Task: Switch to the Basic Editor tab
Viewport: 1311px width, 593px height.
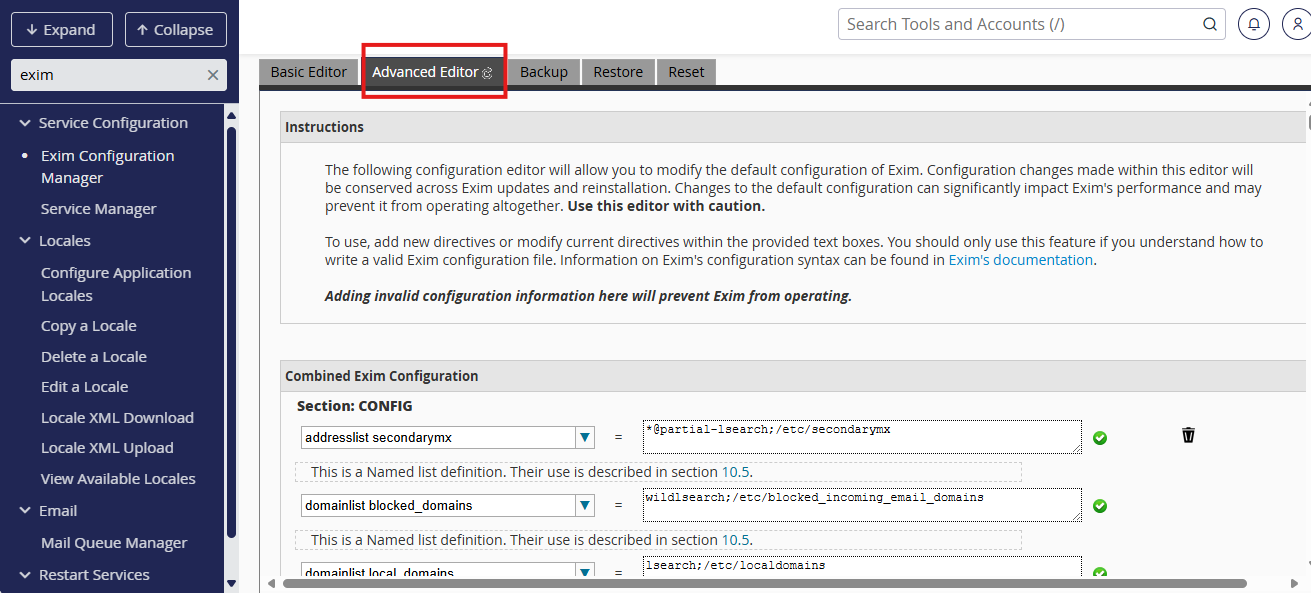Action: [x=308, y=72]
